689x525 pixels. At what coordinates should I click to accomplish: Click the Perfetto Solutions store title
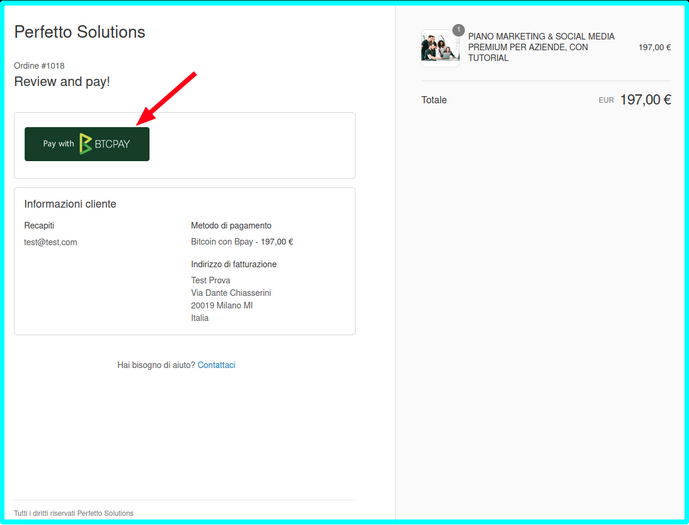(x=80, y=32)
